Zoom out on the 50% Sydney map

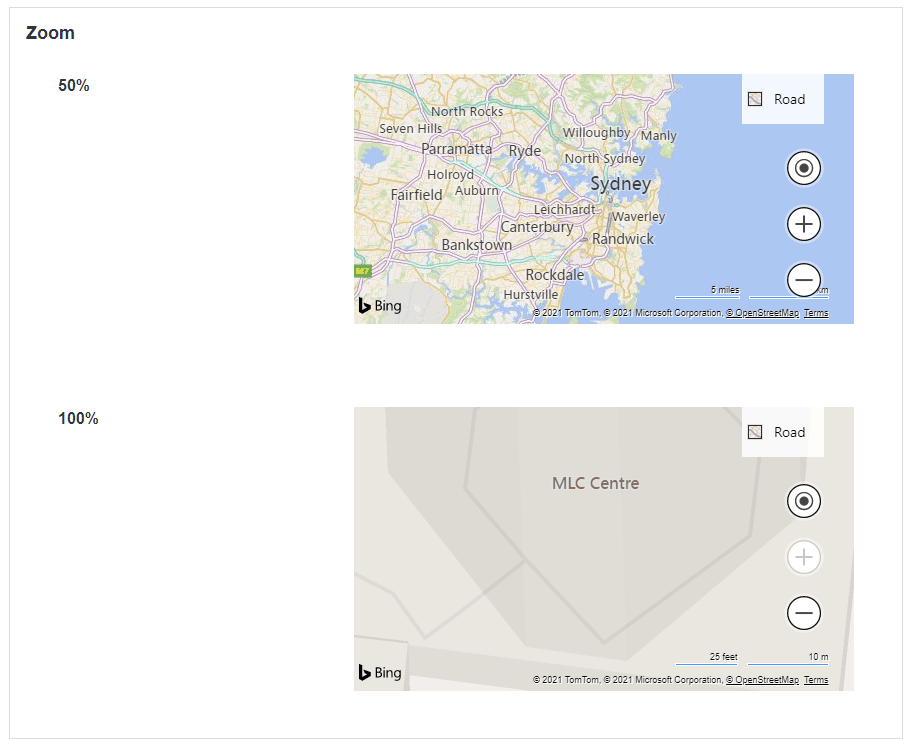pos(804,280)
